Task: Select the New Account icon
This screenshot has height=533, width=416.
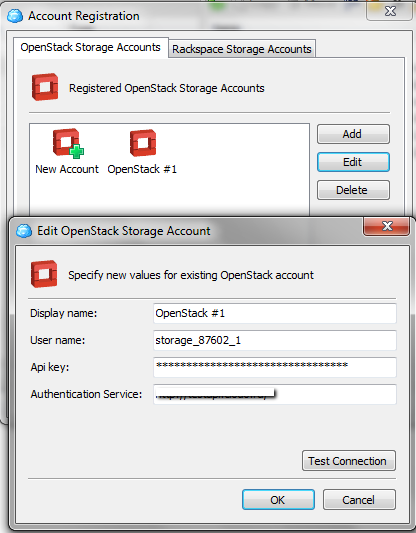Action: (x=68, y=143)
